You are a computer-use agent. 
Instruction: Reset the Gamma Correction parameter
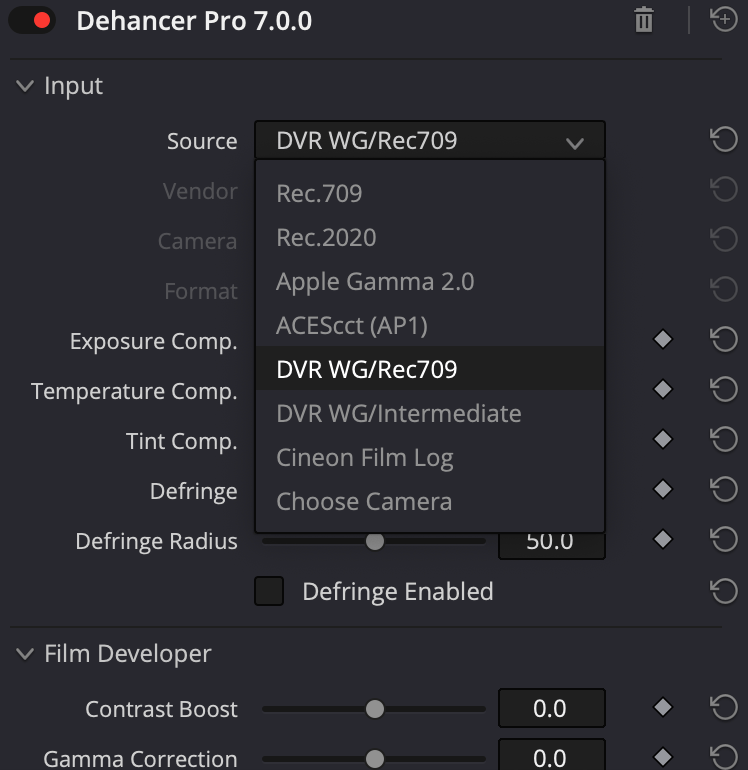tap(724, 757)
